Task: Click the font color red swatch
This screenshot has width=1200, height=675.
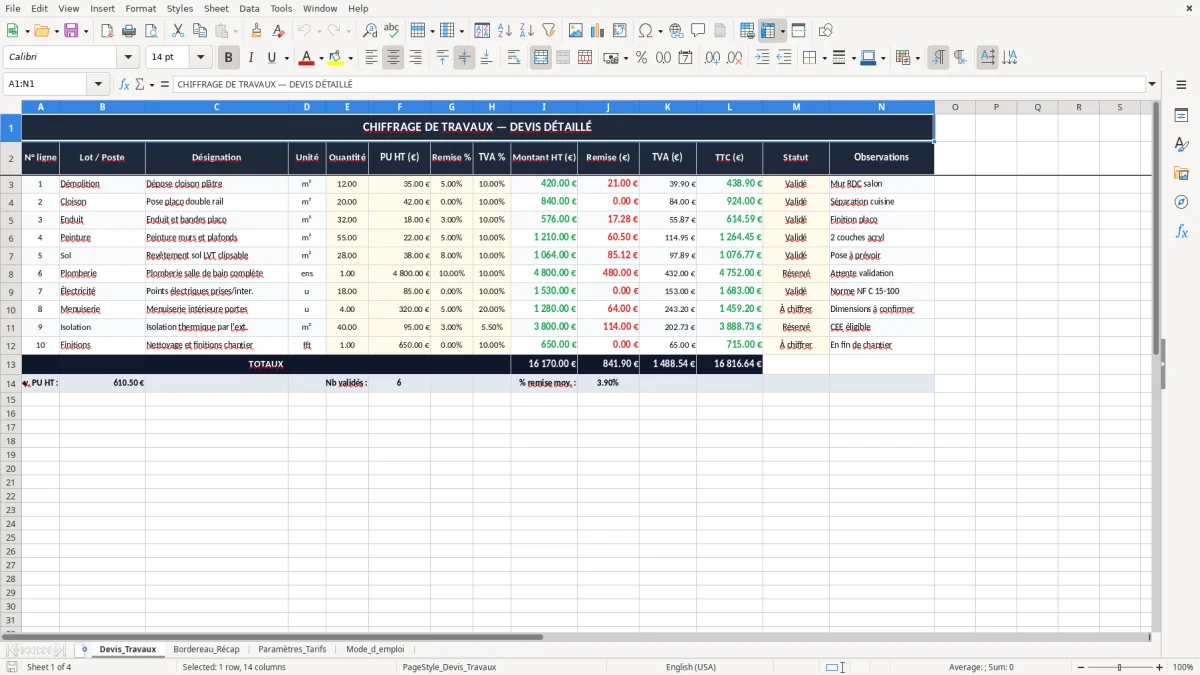Action: click(x=306, y=58)
